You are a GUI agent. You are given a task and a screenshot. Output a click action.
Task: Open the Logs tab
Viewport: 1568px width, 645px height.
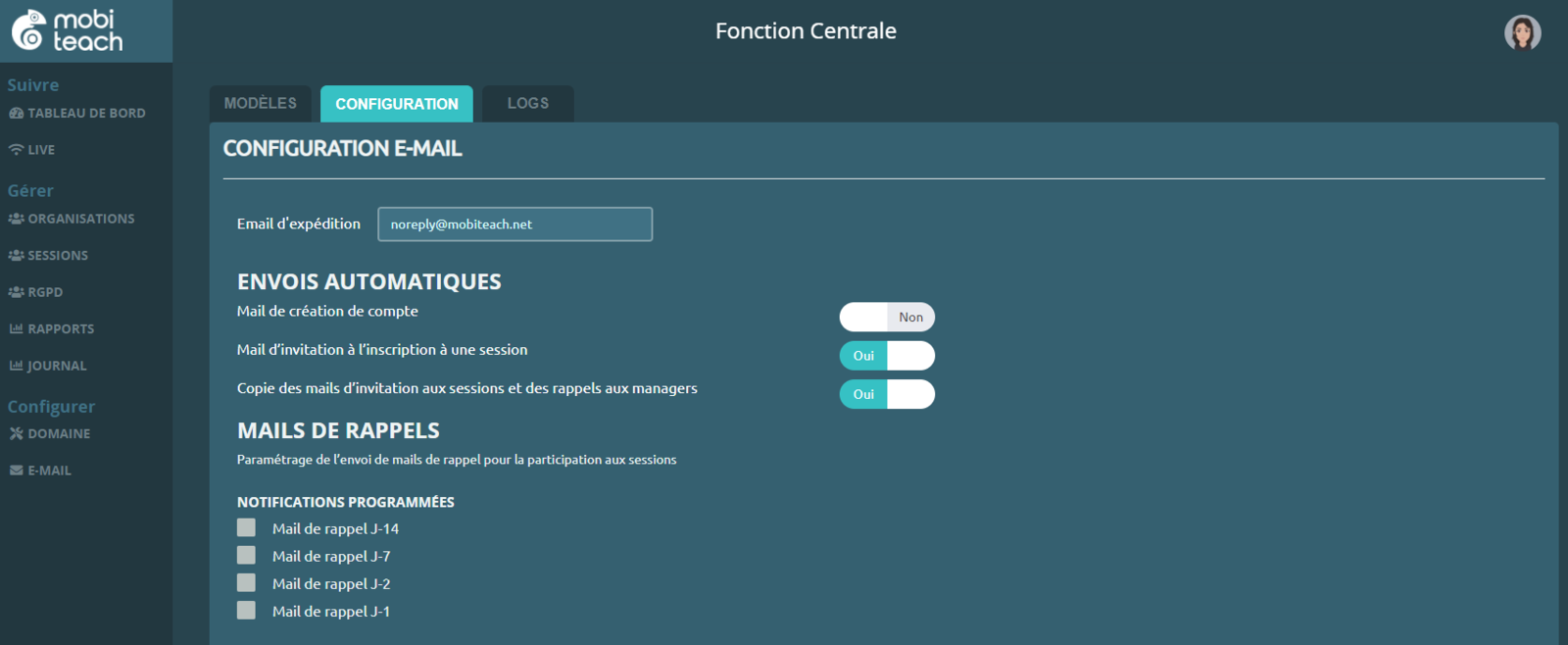(x=528, y=104)
